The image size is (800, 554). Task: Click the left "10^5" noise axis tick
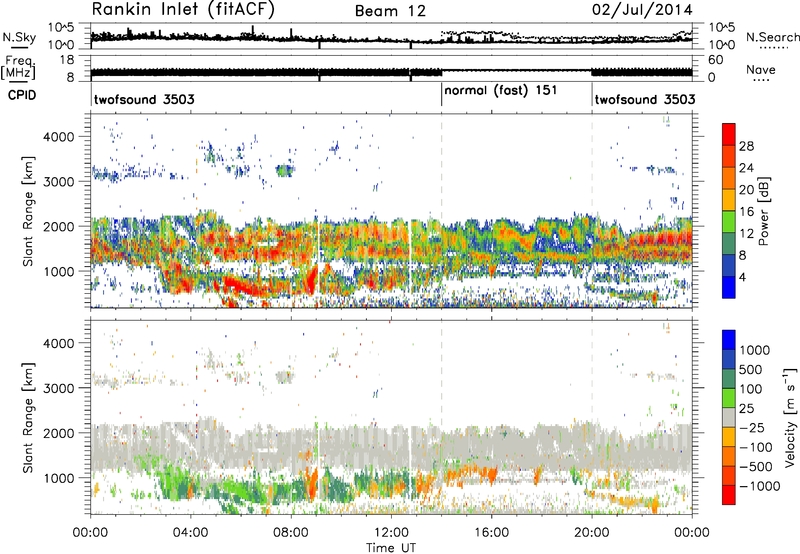coord(61,27)
